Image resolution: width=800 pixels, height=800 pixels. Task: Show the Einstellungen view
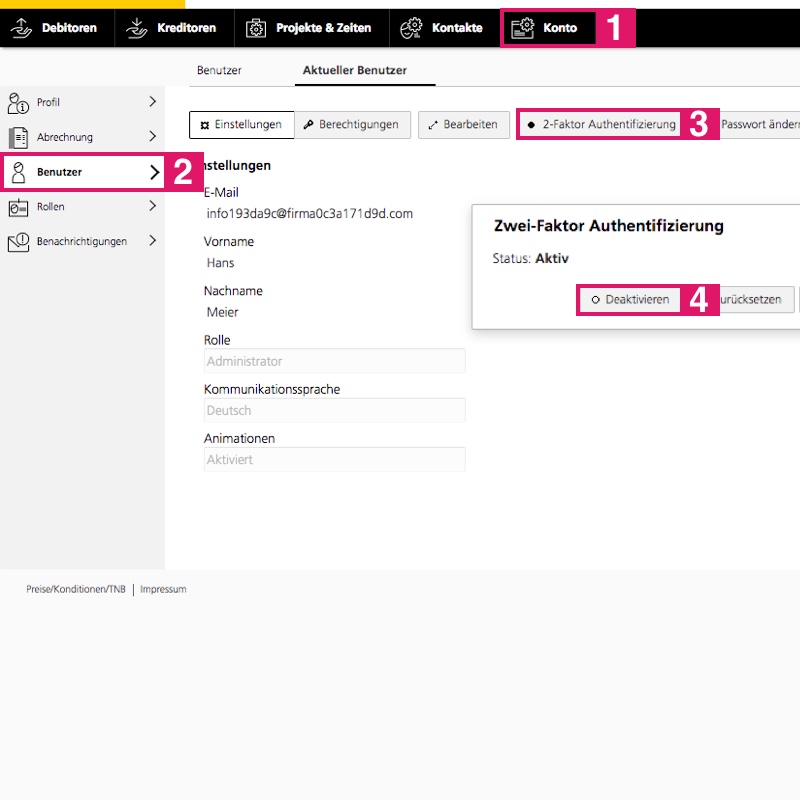(241, 125)
